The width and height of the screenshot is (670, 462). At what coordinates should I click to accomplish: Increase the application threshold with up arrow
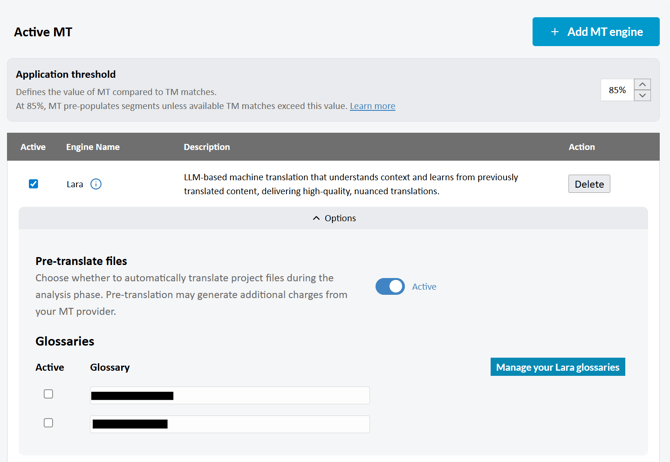(x=643, y=84)
